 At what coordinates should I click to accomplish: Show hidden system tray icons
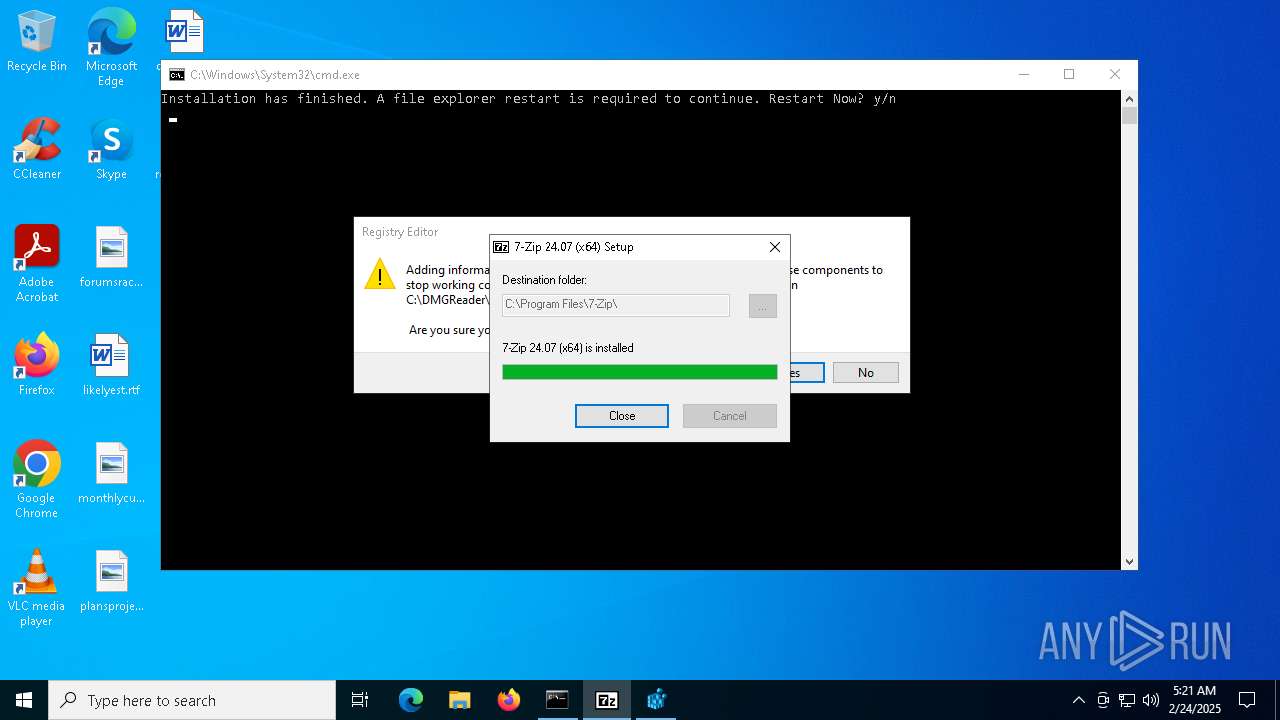coord(1078,700)
